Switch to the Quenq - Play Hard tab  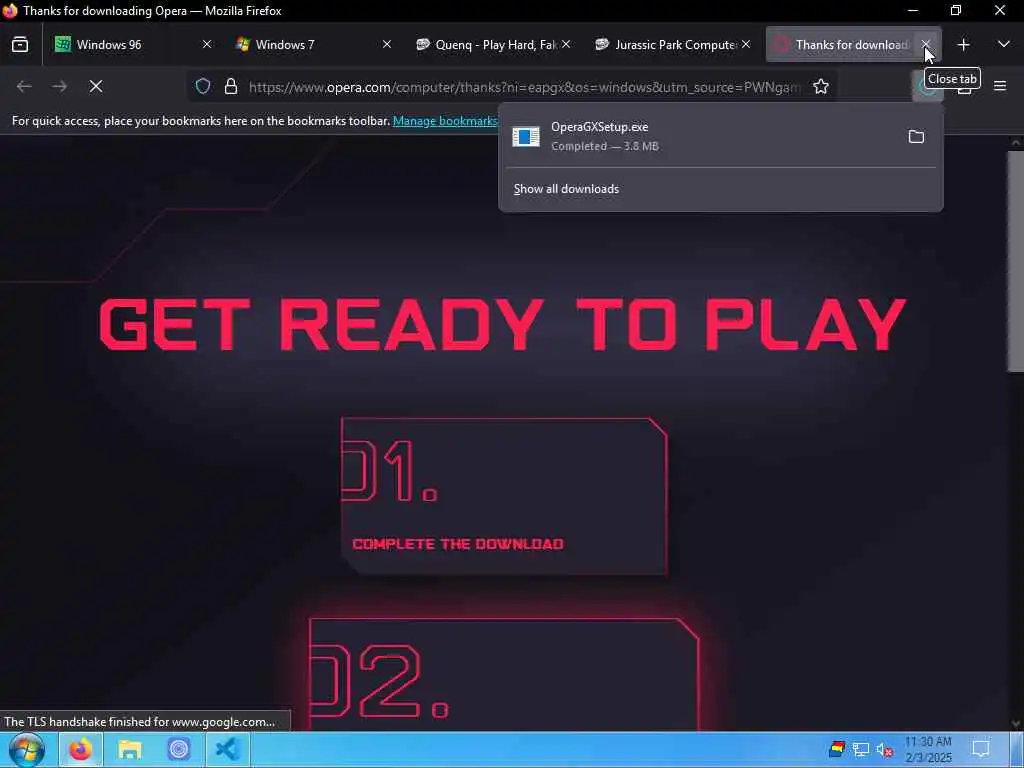492,44
